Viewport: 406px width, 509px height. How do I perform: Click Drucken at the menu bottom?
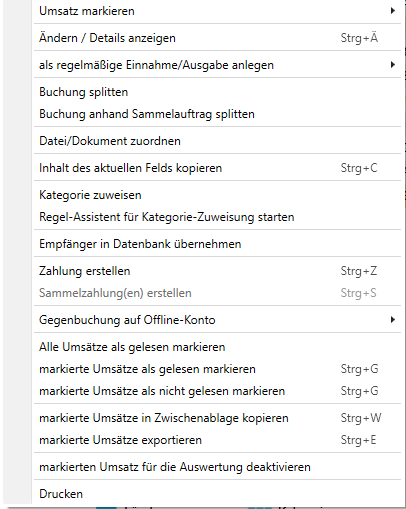coord(217,494)
